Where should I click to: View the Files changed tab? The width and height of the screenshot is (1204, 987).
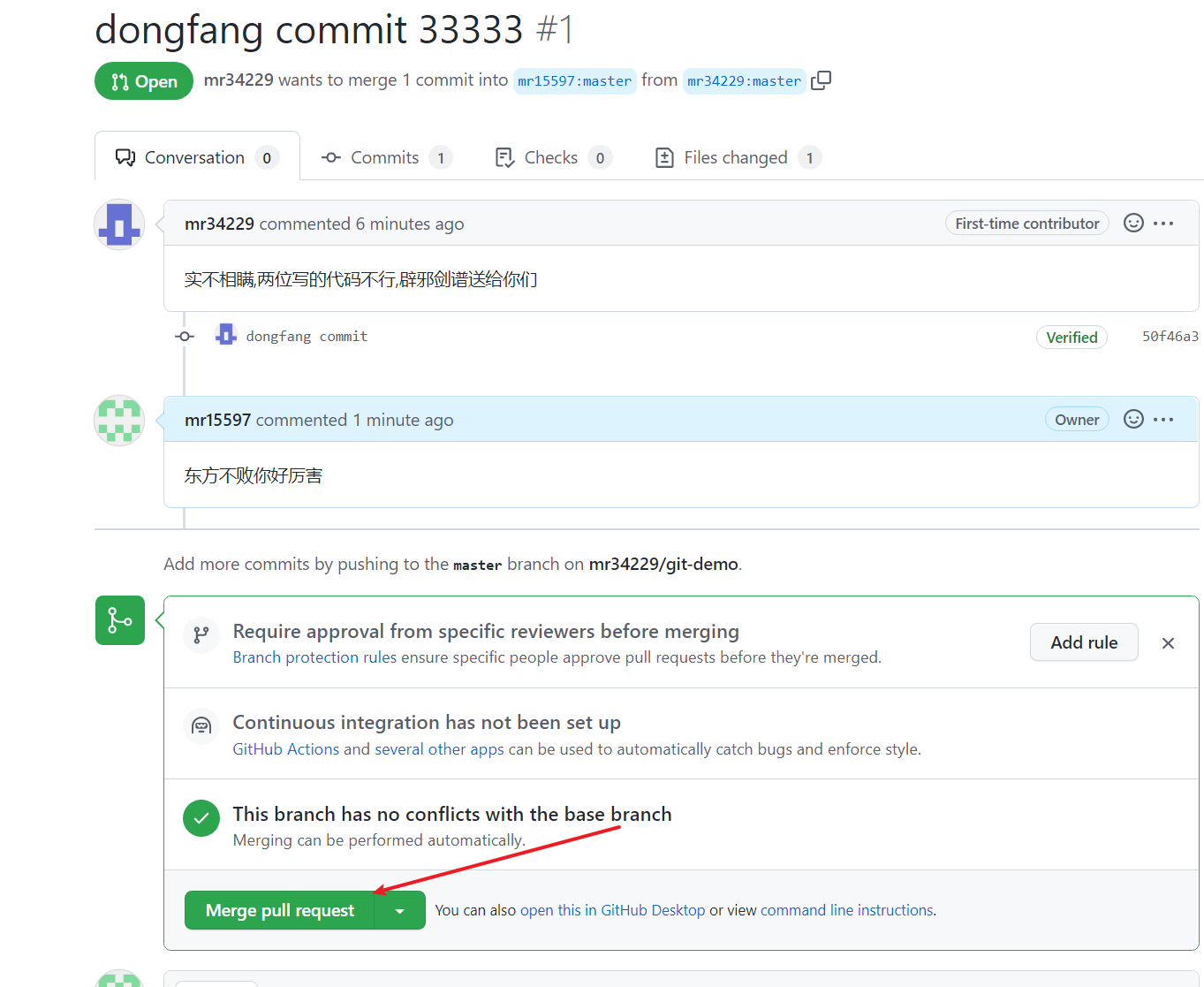[738, 157]
